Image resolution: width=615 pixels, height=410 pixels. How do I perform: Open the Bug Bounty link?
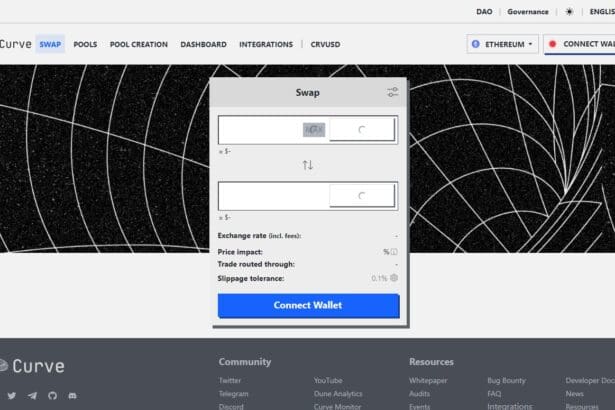click(x=506, y=380)
